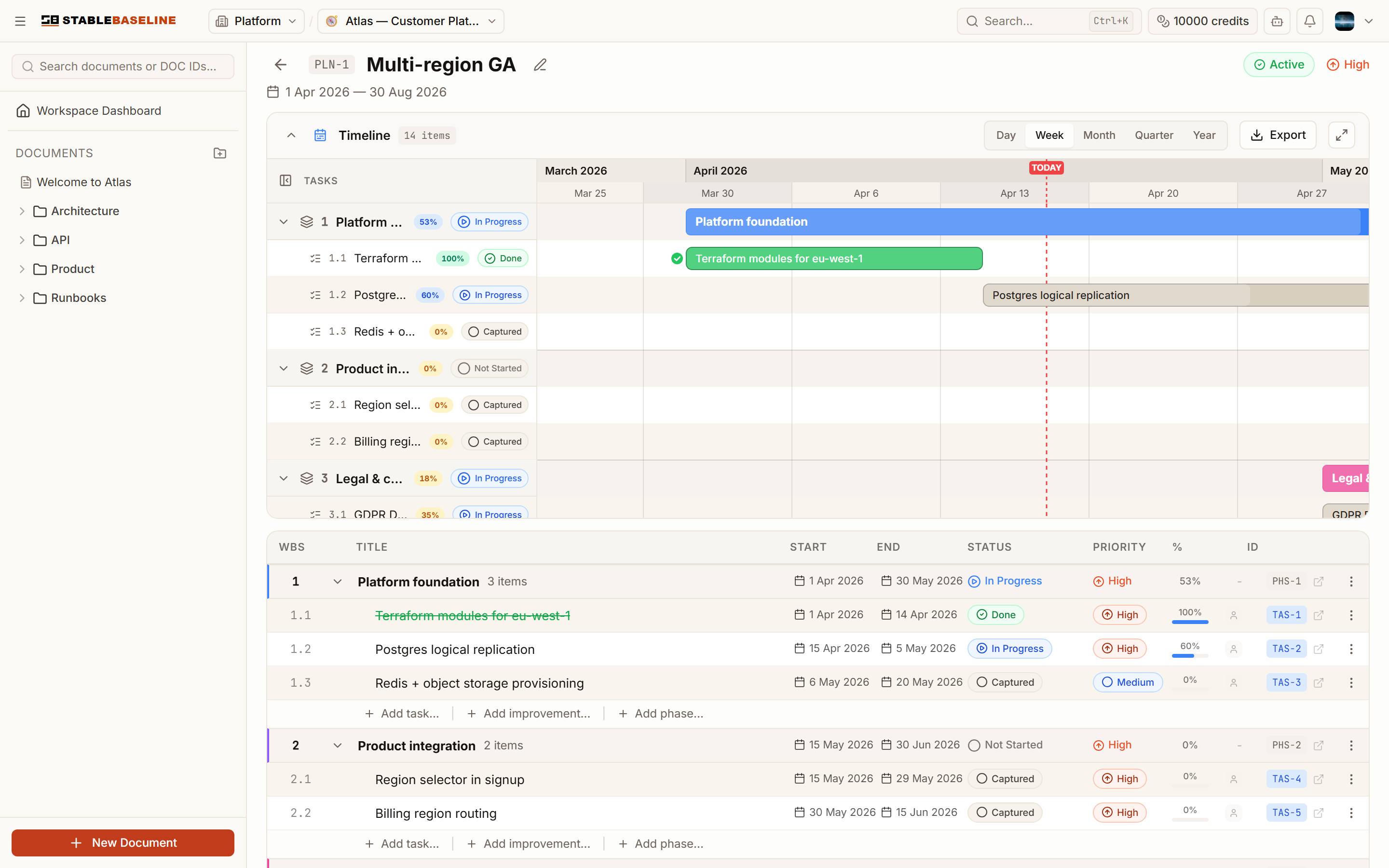Viewport: 1389px width, 868px height.
Task: Click the Search documents or DOC IDs field
Action: (x=123, y=67)
